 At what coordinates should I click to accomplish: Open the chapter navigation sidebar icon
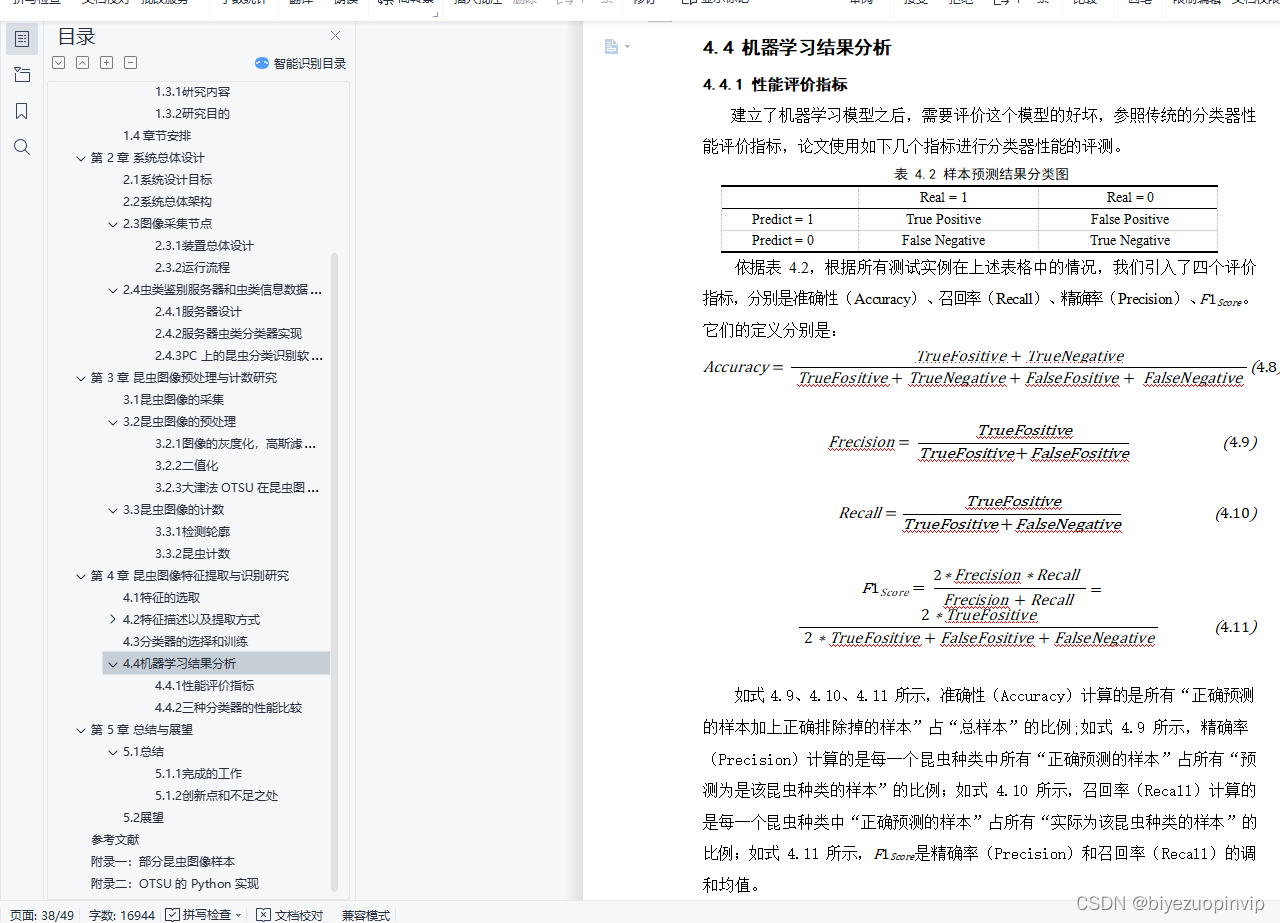pyautogui.click(x=22, y=75)
